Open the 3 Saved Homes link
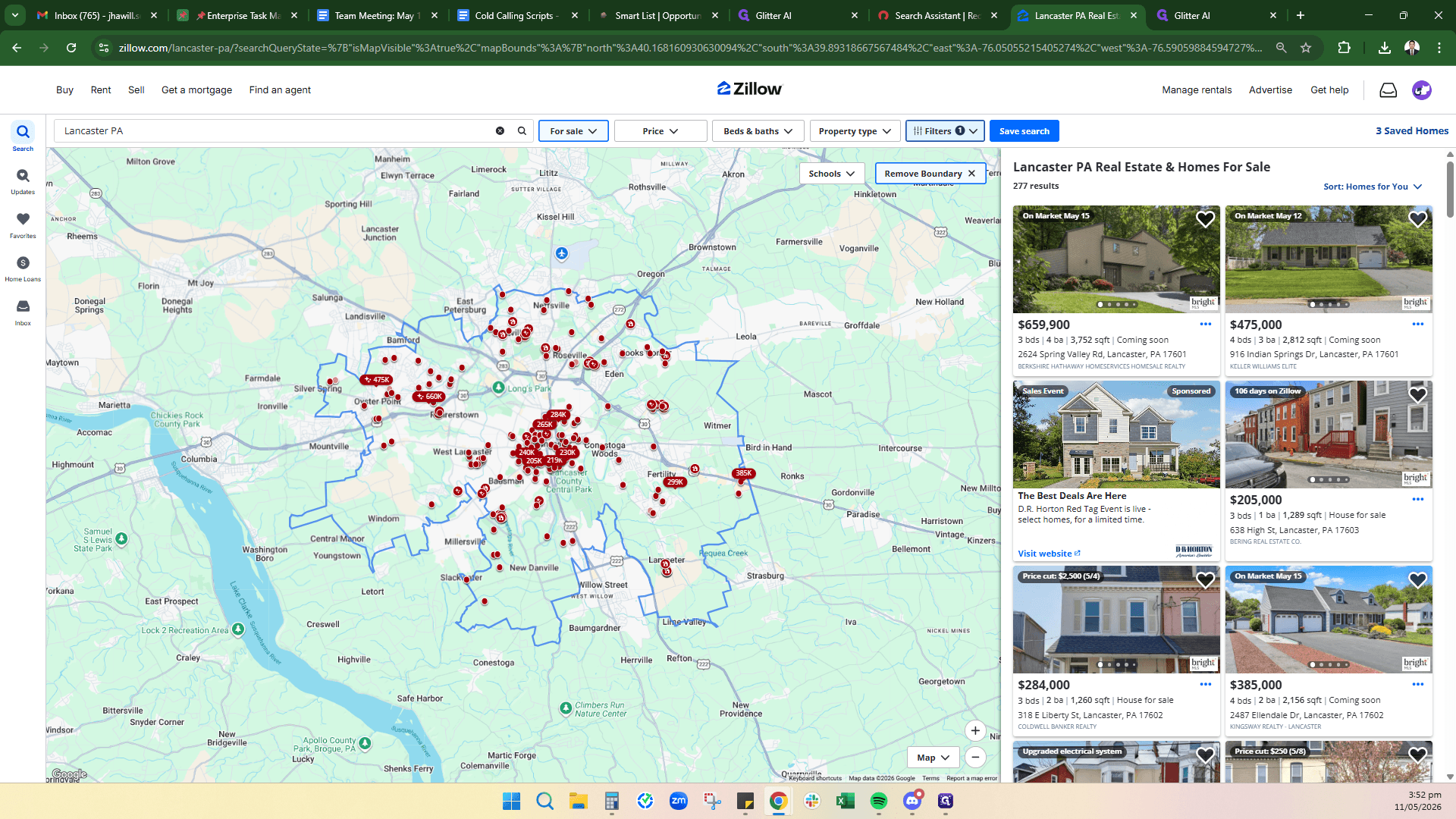The height and width of the screenshot is (819, 1456). coord(1412,131)
